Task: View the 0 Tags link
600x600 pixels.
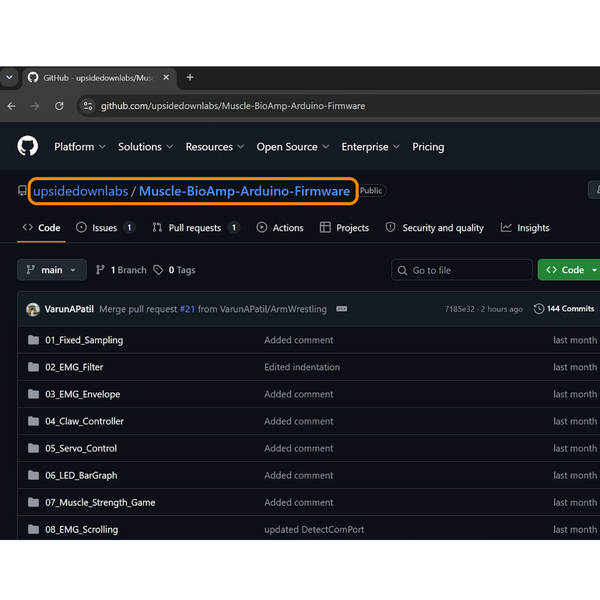Action: click(174, 270)
